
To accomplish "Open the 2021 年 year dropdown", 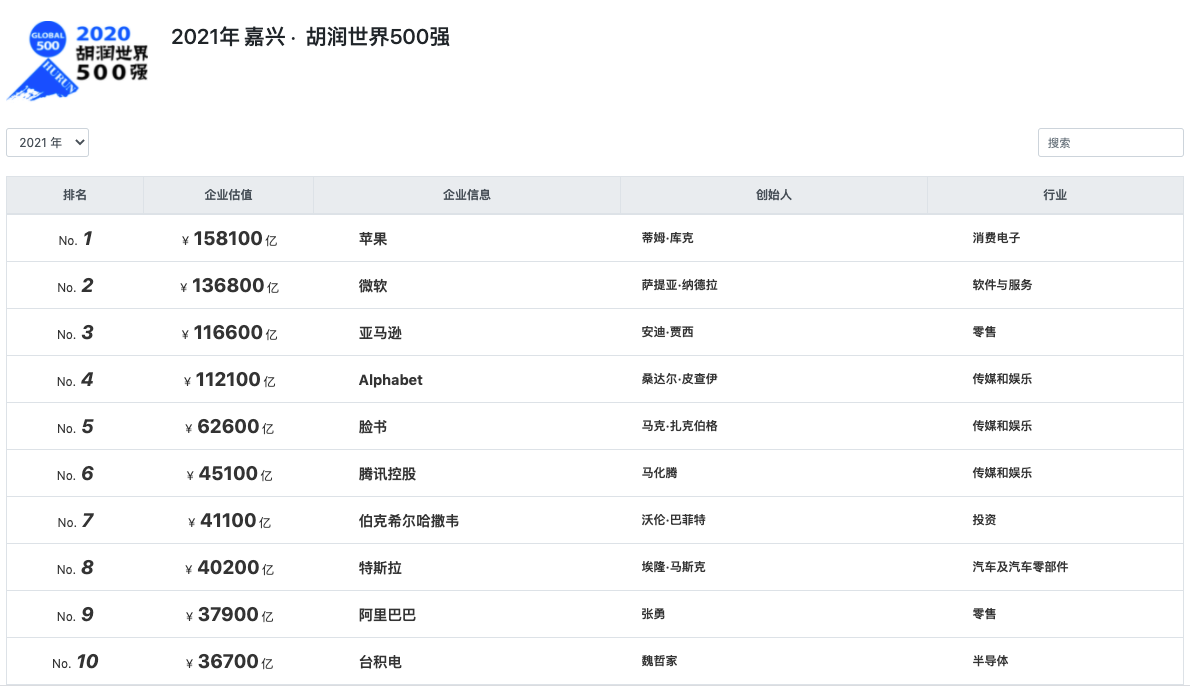I will coord(48,143).
